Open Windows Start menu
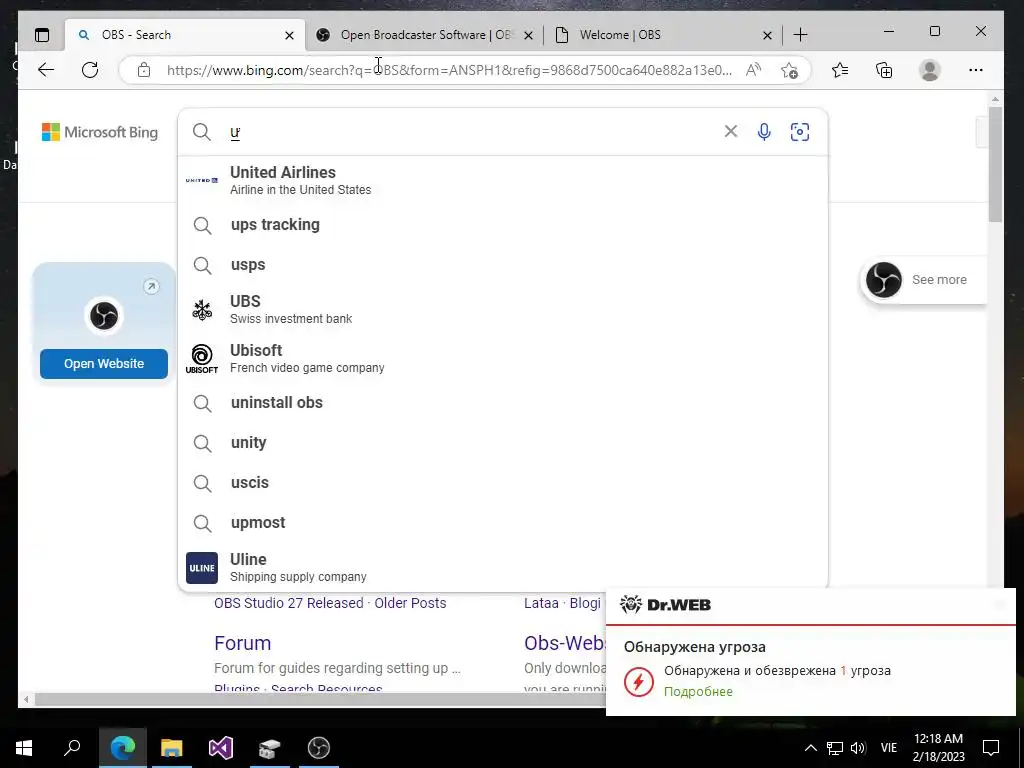1024x768 pixels. pos(24,748)
